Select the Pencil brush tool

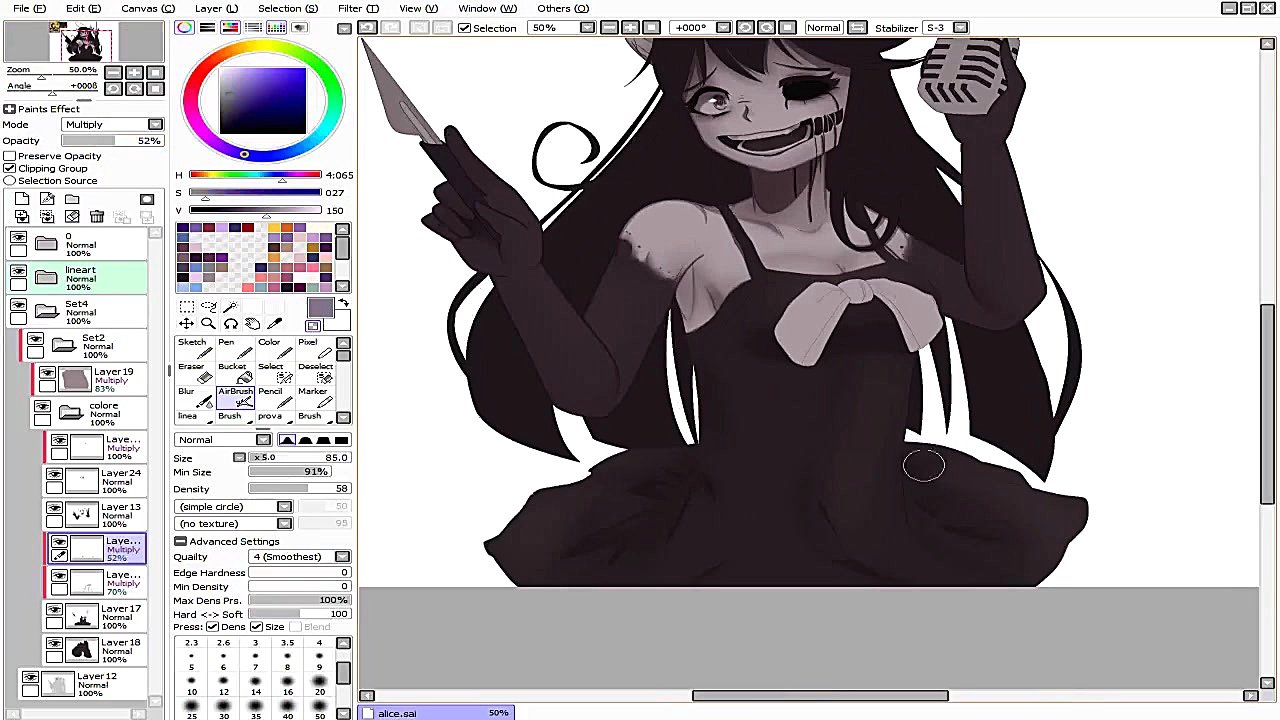274,396
